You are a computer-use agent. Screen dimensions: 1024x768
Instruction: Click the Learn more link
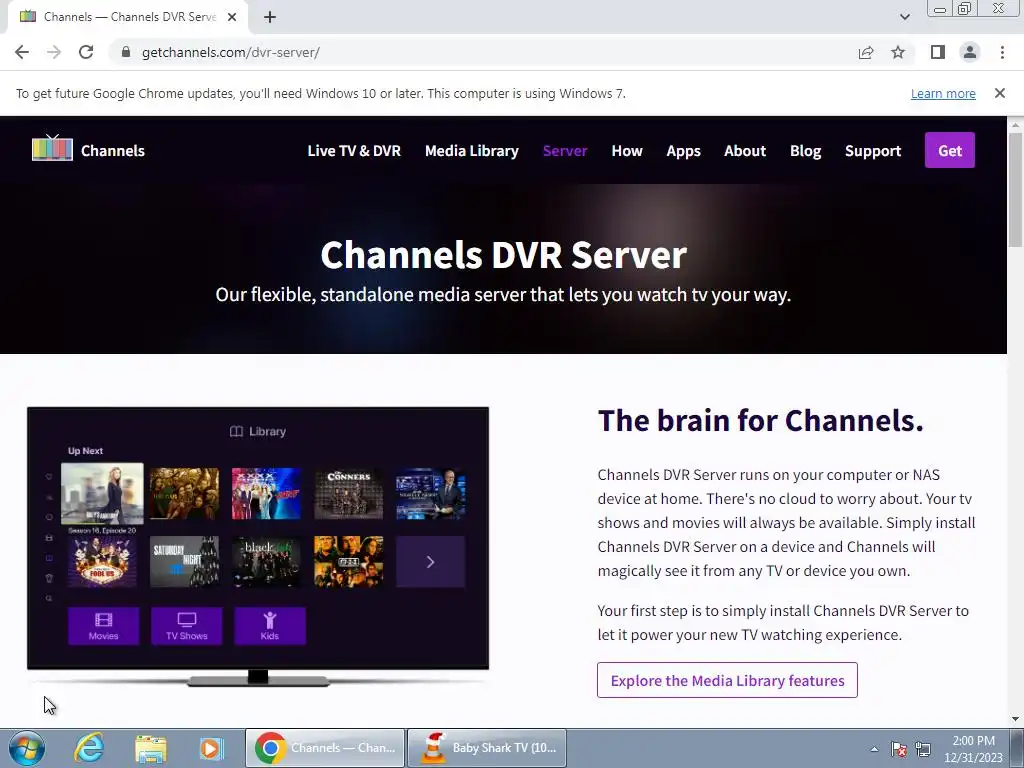click(943, 93)
